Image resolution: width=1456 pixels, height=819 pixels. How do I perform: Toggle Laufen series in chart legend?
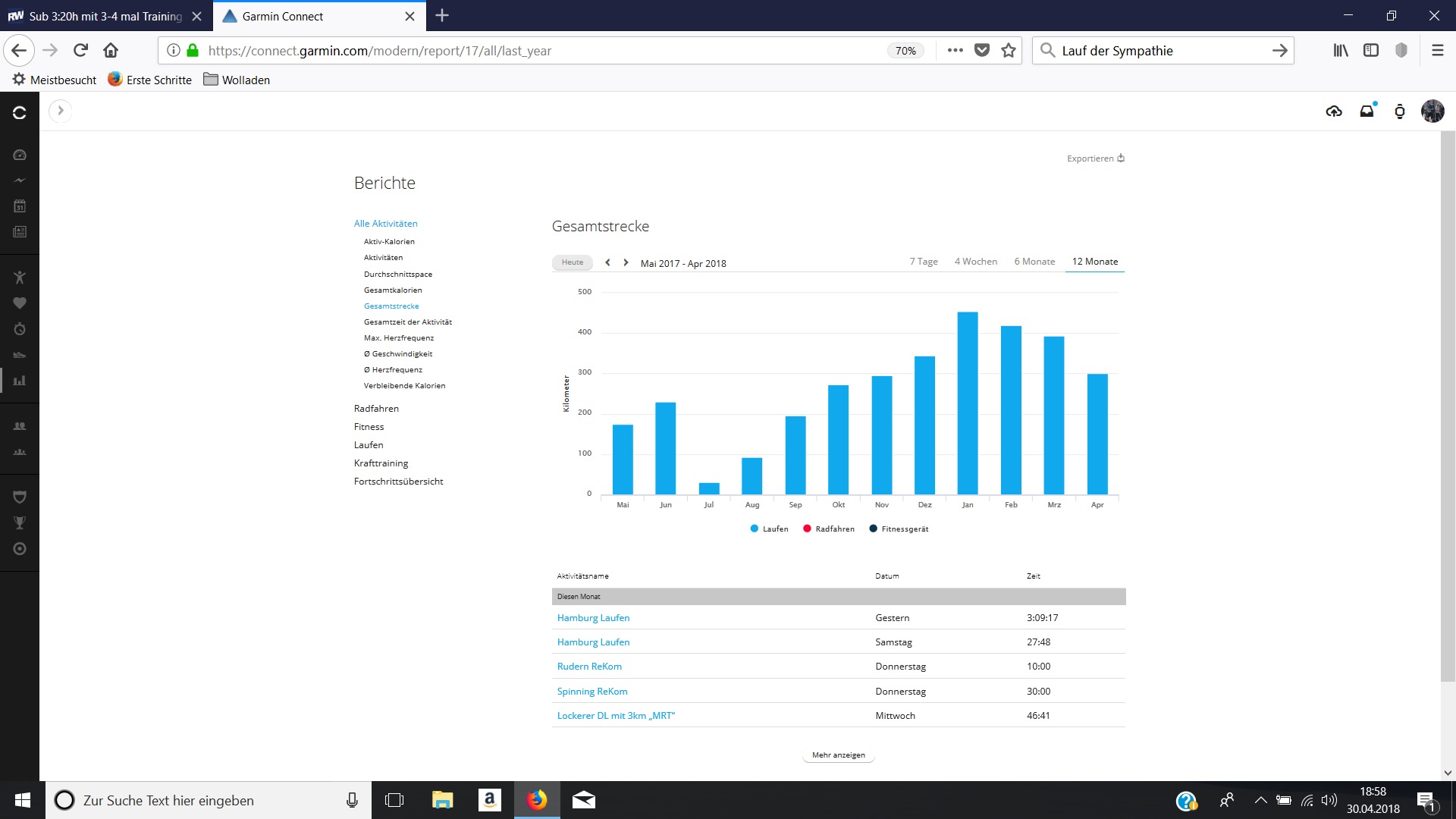pyautogui.click(x=769, y=529)
